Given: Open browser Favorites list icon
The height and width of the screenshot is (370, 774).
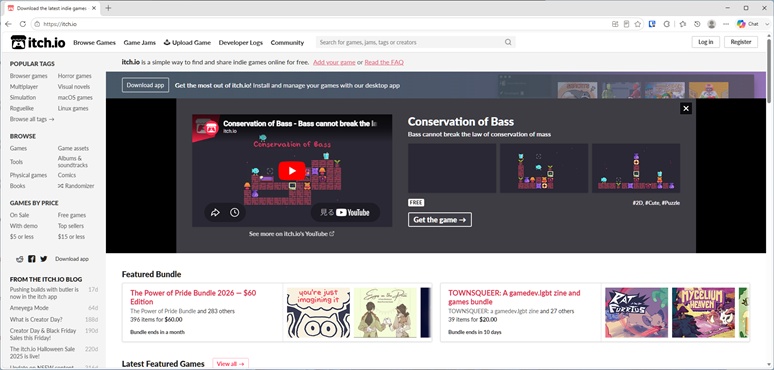Looking at the screenshot, I should click(683, 24).
